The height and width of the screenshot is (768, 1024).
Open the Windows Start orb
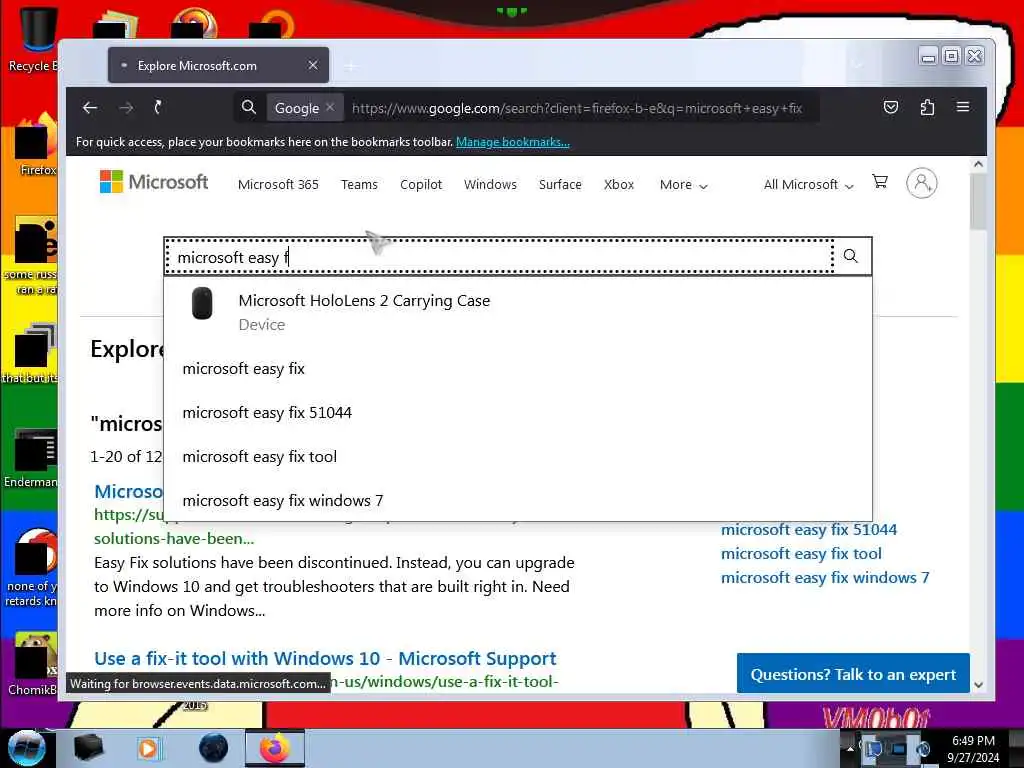click(26, 748)
